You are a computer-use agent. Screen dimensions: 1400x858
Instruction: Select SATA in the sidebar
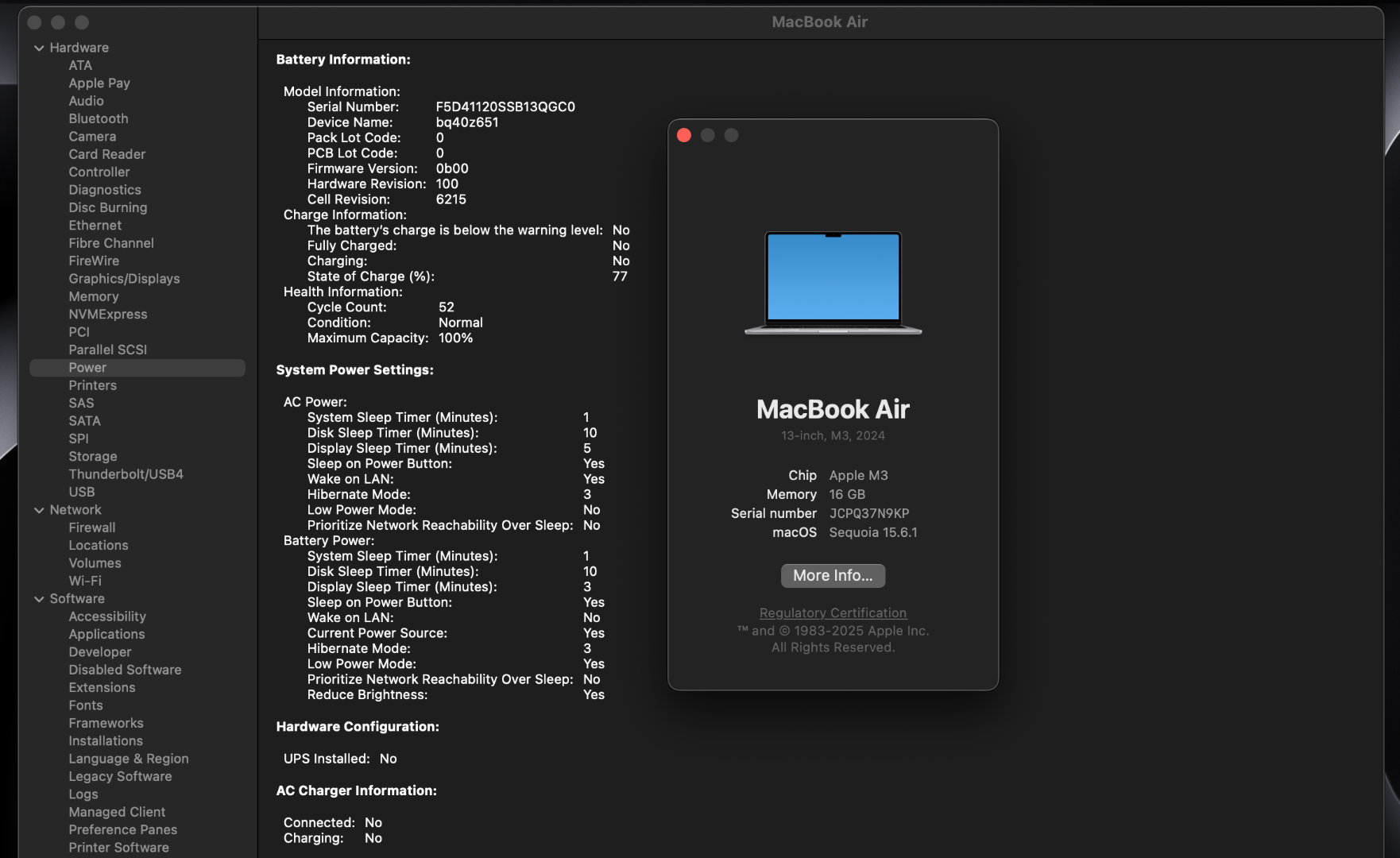tap(85, 421)
